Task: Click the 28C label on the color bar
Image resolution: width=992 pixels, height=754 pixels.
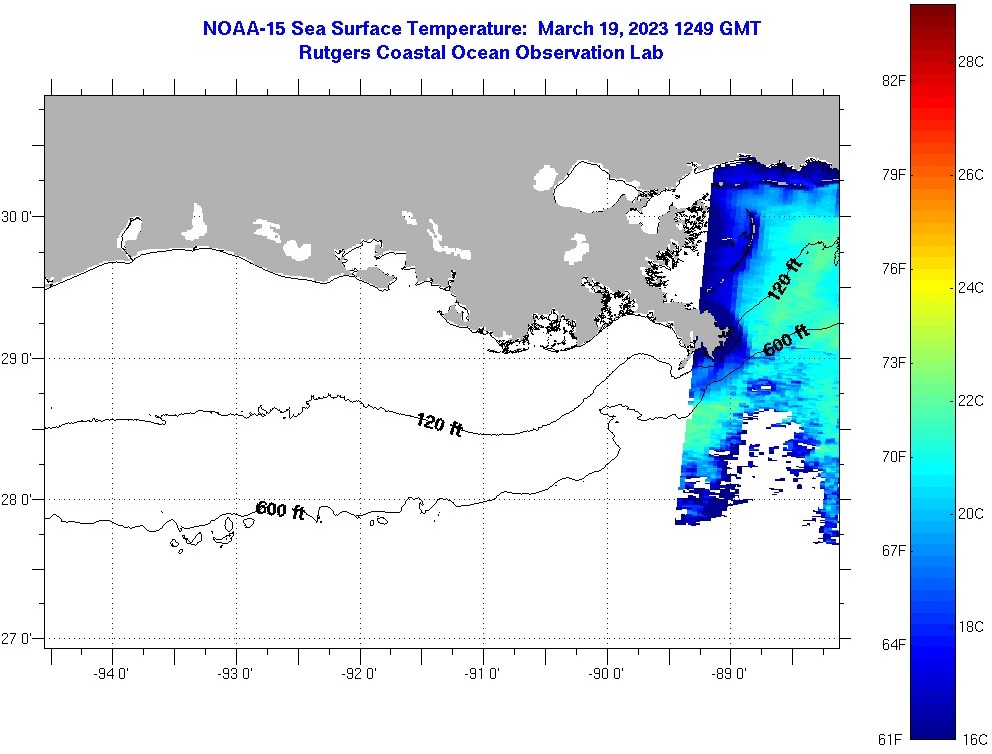Action: pos(970,61)
